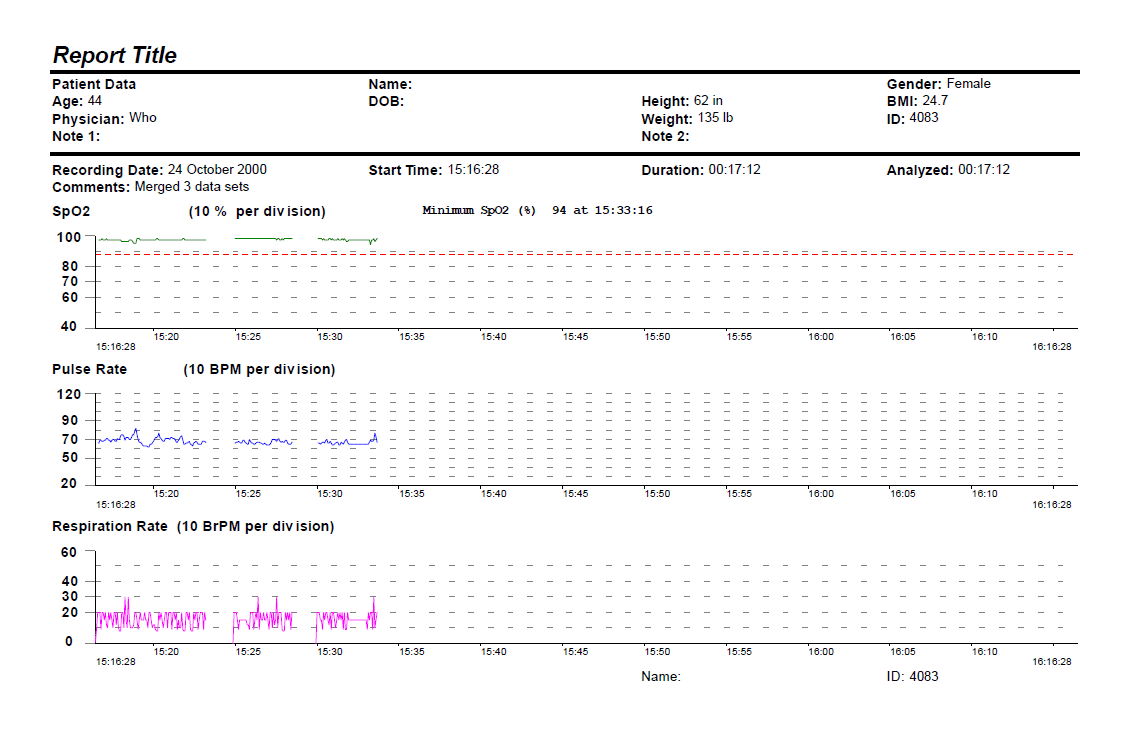
Task: Select the "Minimum SpO2 (%) 94 at 15:33:16" note
Action: pos(537,211)
